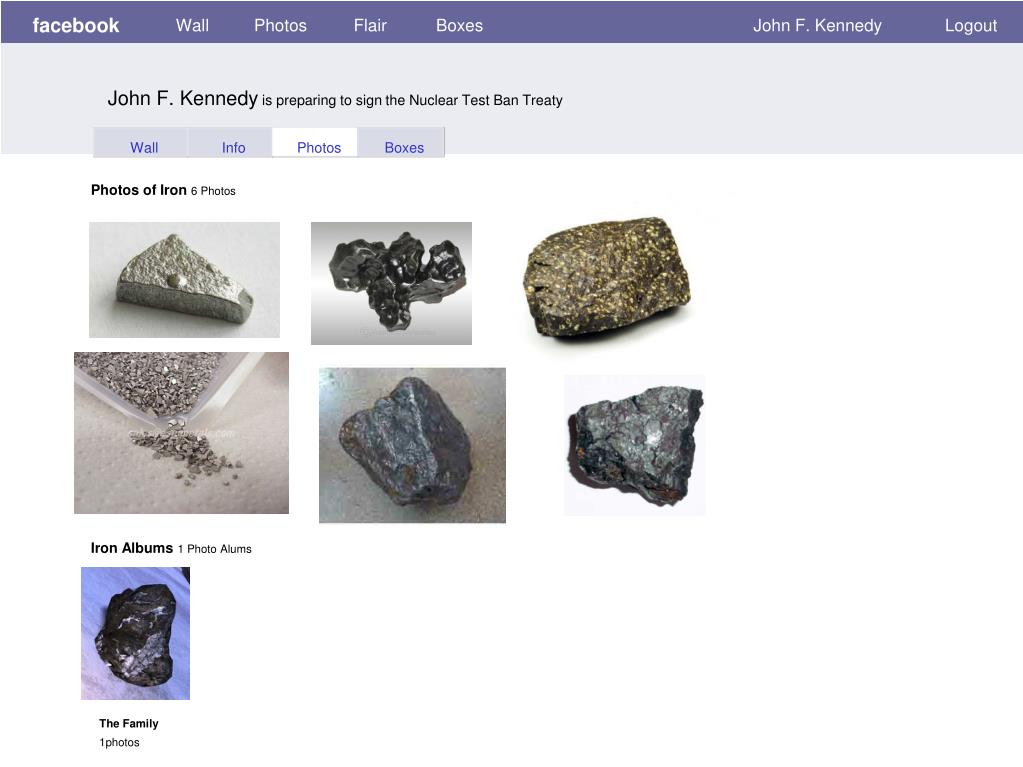Viewport: 1023px width, 767px height.
Task: Open the dark gray ore on sand photo
Action: click(x=412, y=445)
